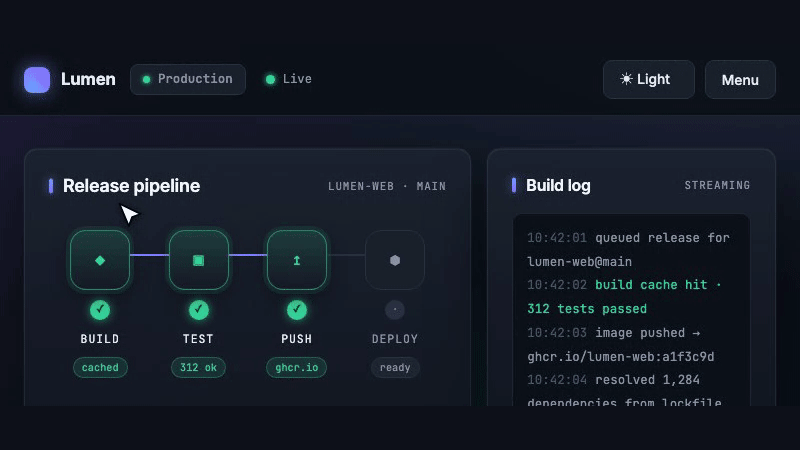The image size is (800, 450).
Task: Click the "LUMEN-WEB · MAIN" branch label
Action: 387,186
